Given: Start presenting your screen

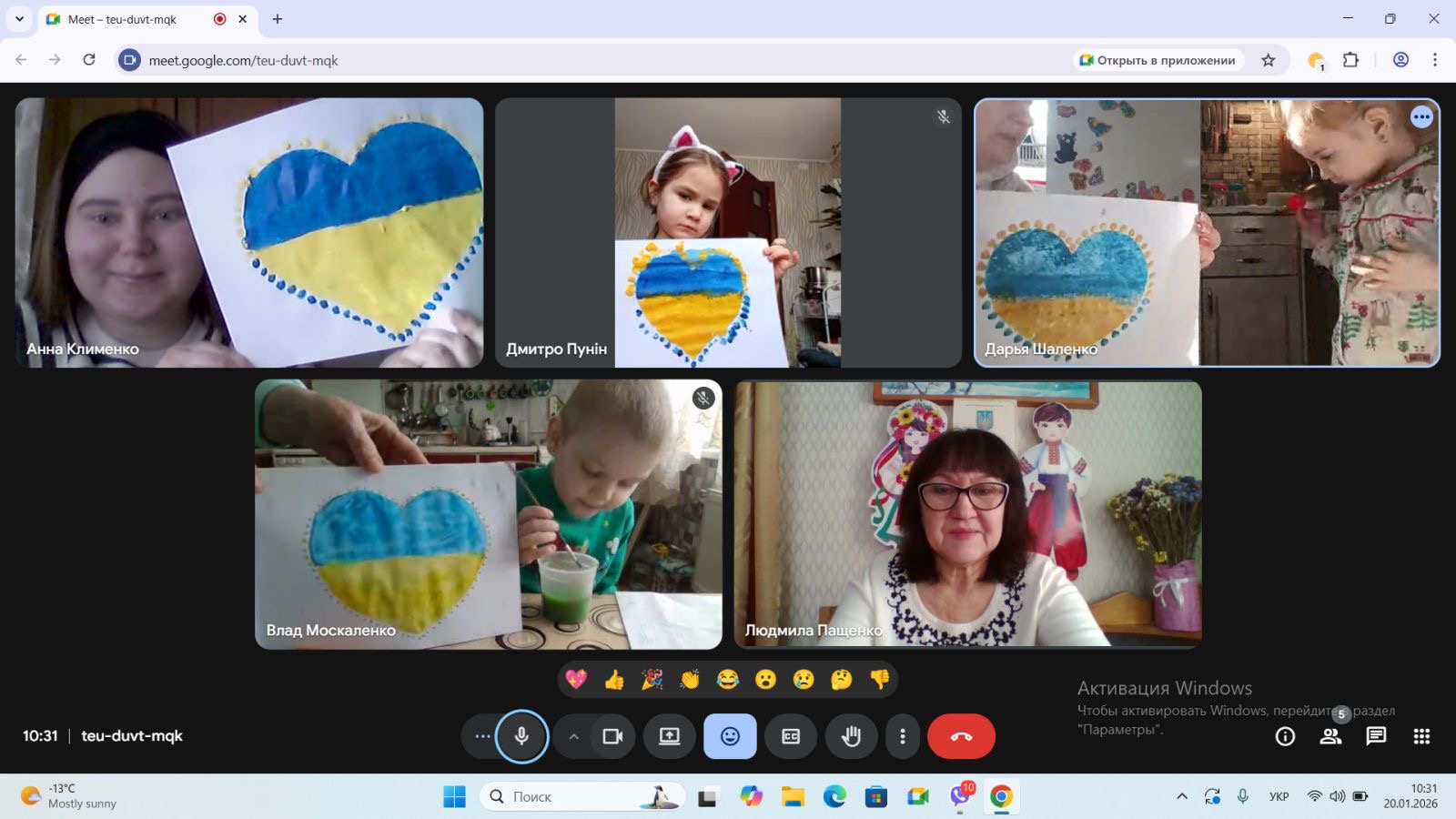Looking at the screenshot, I should pos(670,736).
